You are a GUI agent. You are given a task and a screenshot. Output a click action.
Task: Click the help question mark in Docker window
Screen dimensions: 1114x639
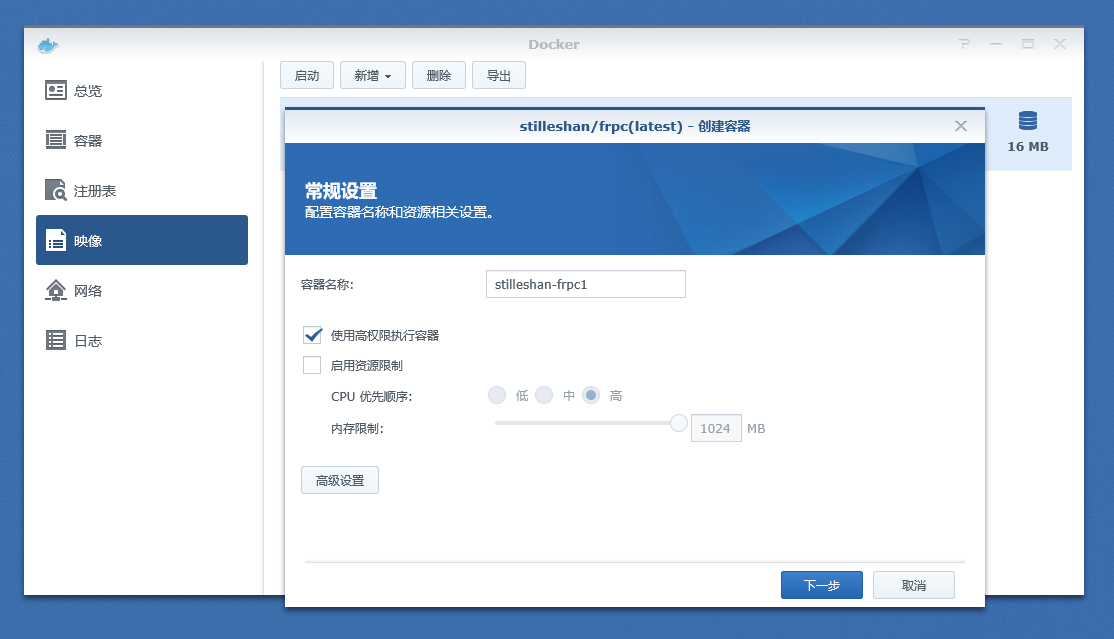tap(964, 44)
